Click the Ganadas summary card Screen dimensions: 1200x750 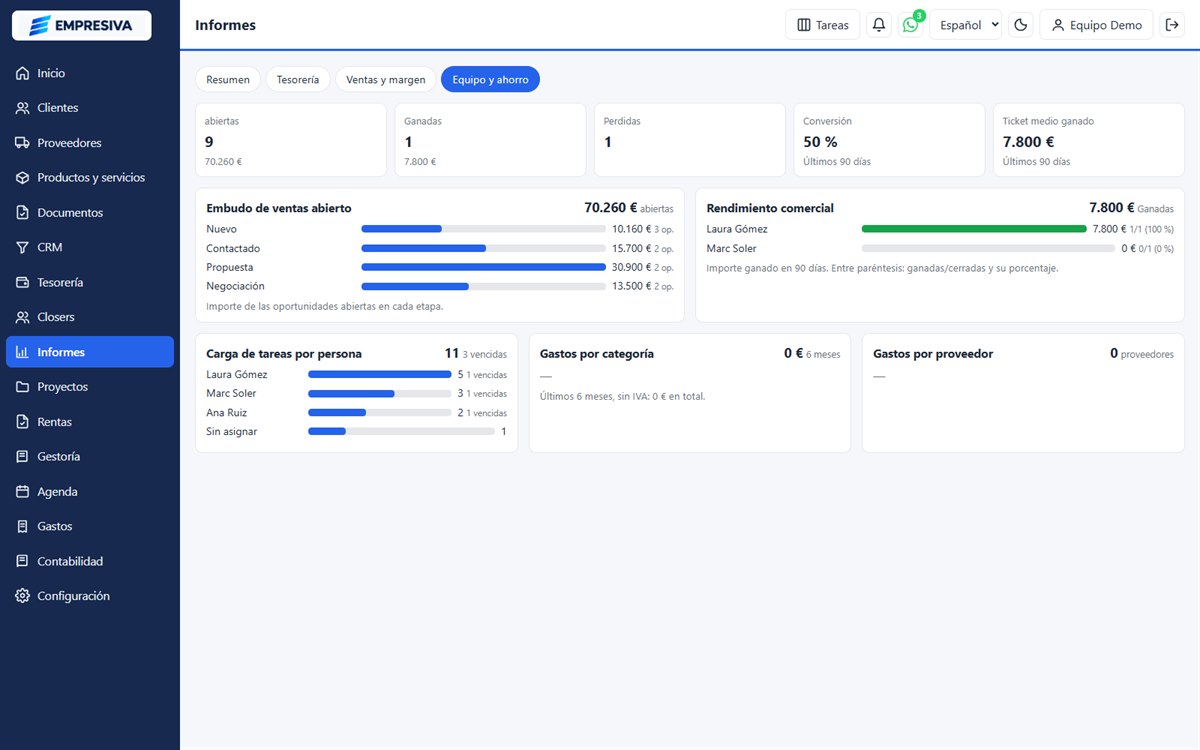pos(490,140)
